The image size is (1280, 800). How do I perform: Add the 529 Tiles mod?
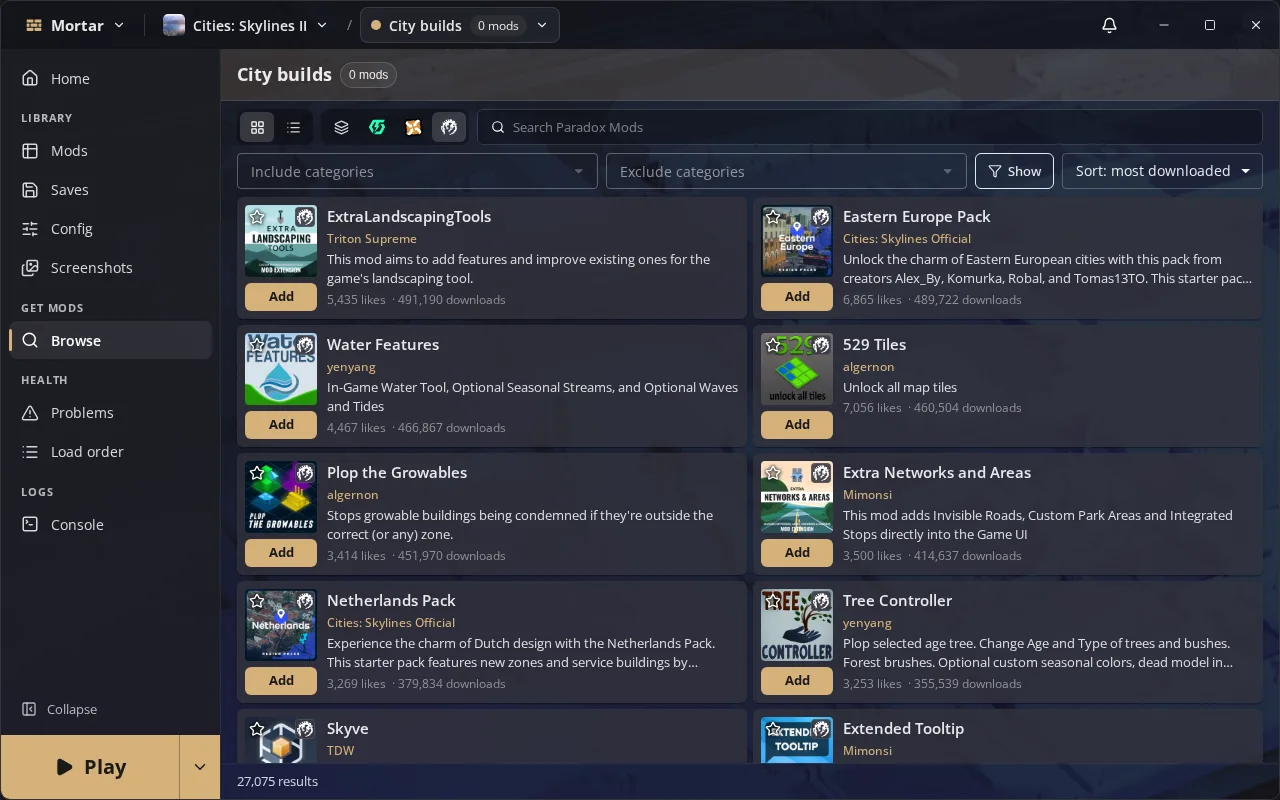click(x=797, y=424)
